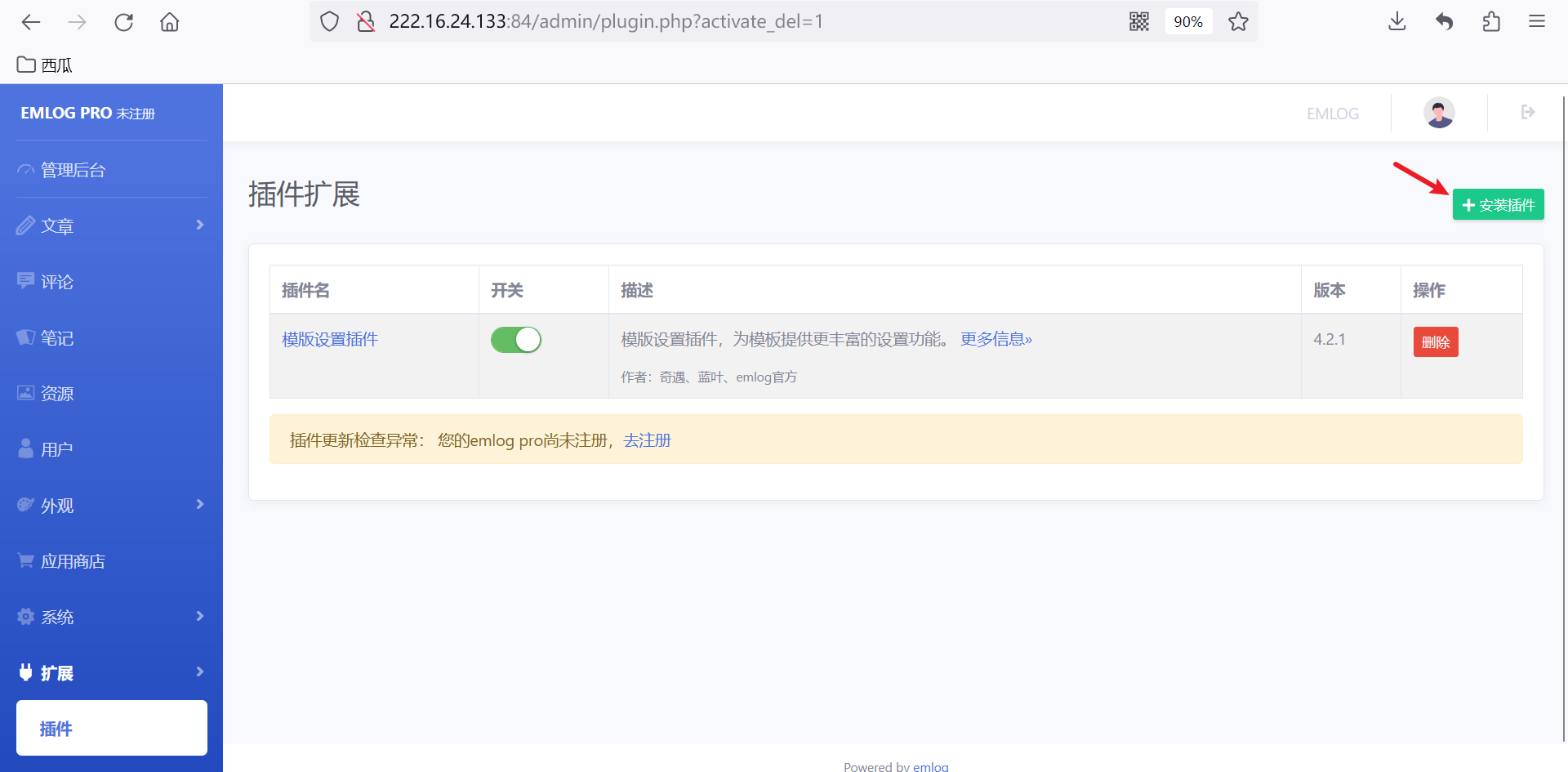
Task: Open the emlog footer link
Action: point(931,766)
